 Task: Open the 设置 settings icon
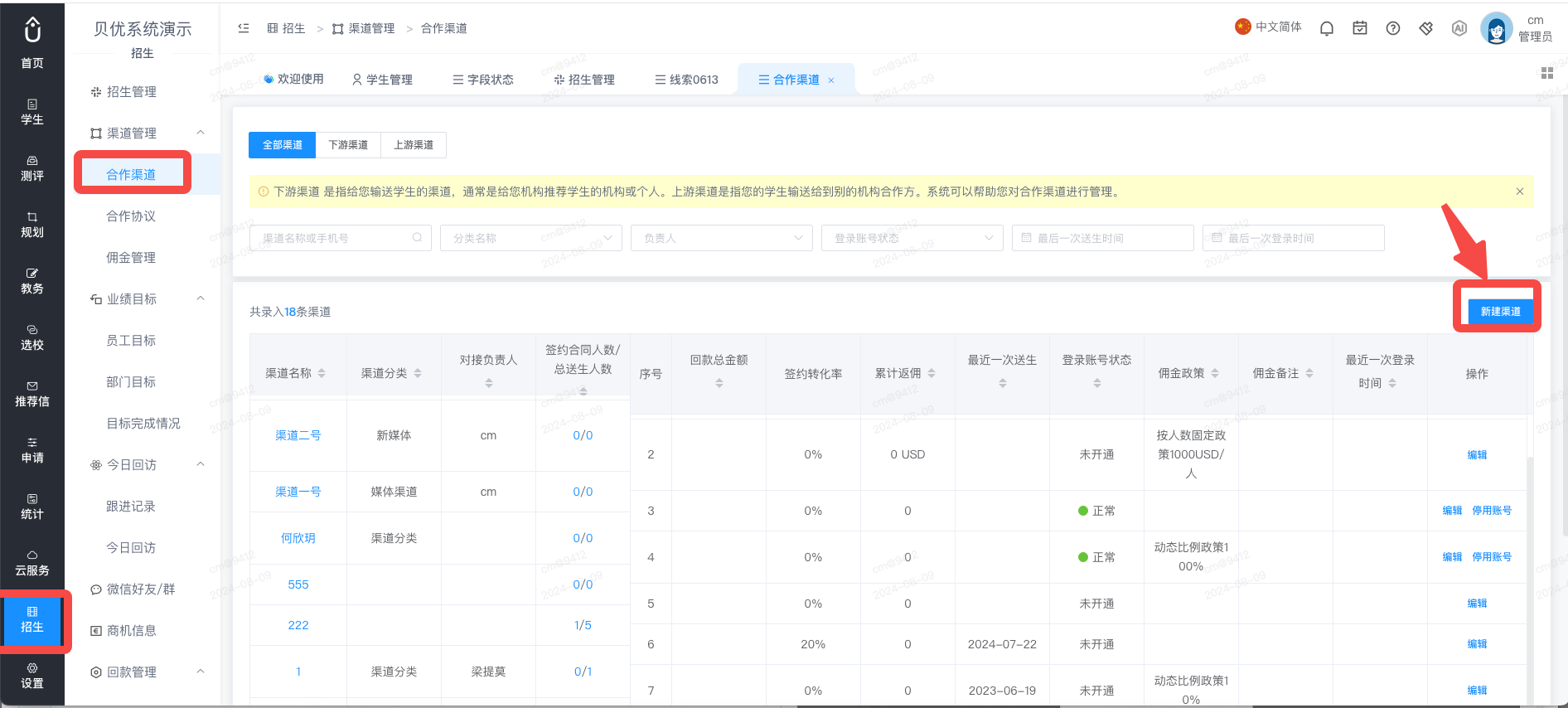[32, 676]
